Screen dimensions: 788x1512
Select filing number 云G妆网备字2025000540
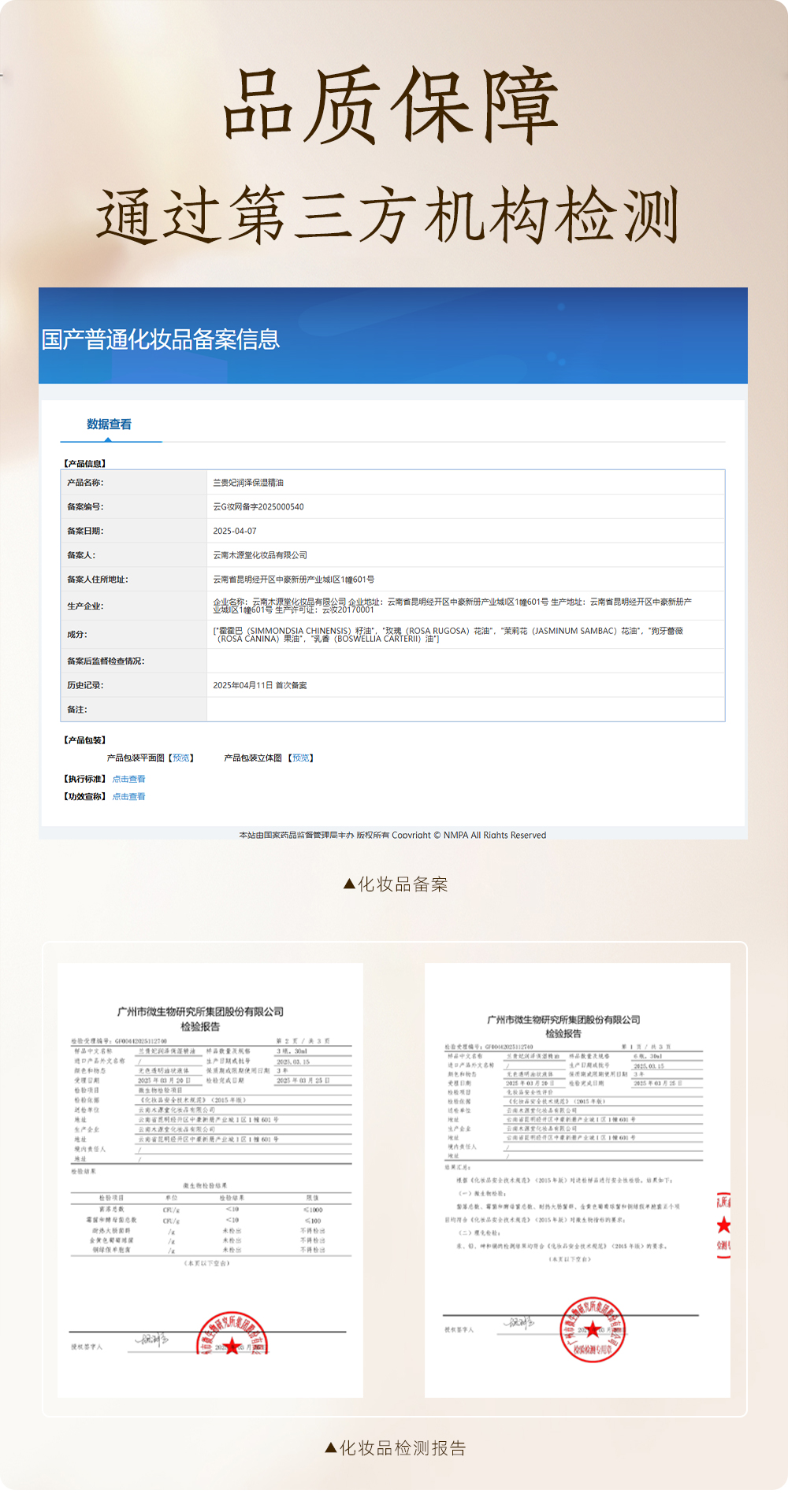258,507
